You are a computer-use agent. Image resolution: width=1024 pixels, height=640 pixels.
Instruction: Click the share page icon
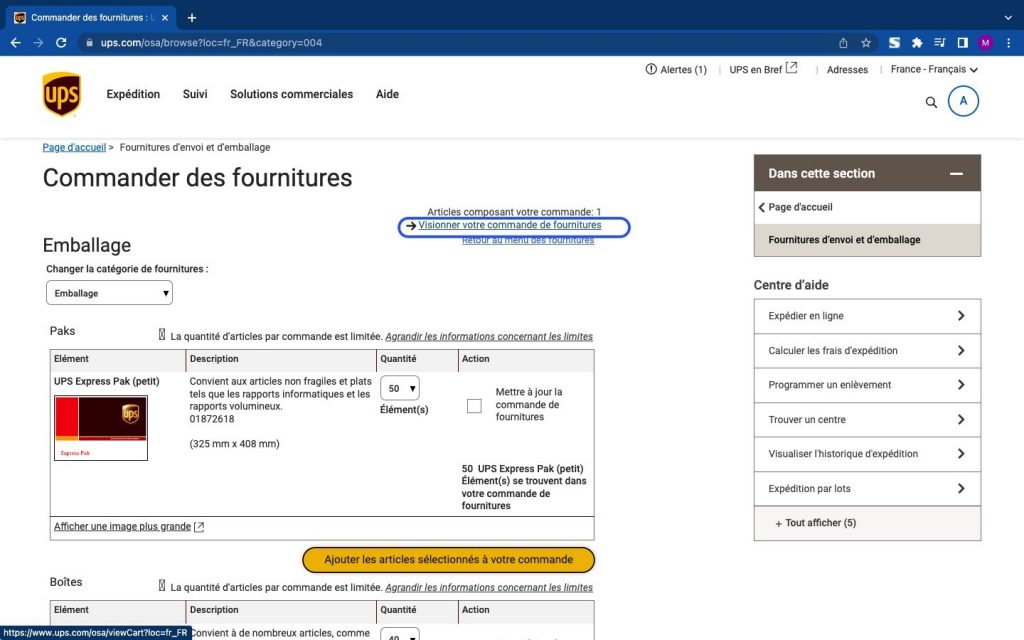tap(843, 42)
